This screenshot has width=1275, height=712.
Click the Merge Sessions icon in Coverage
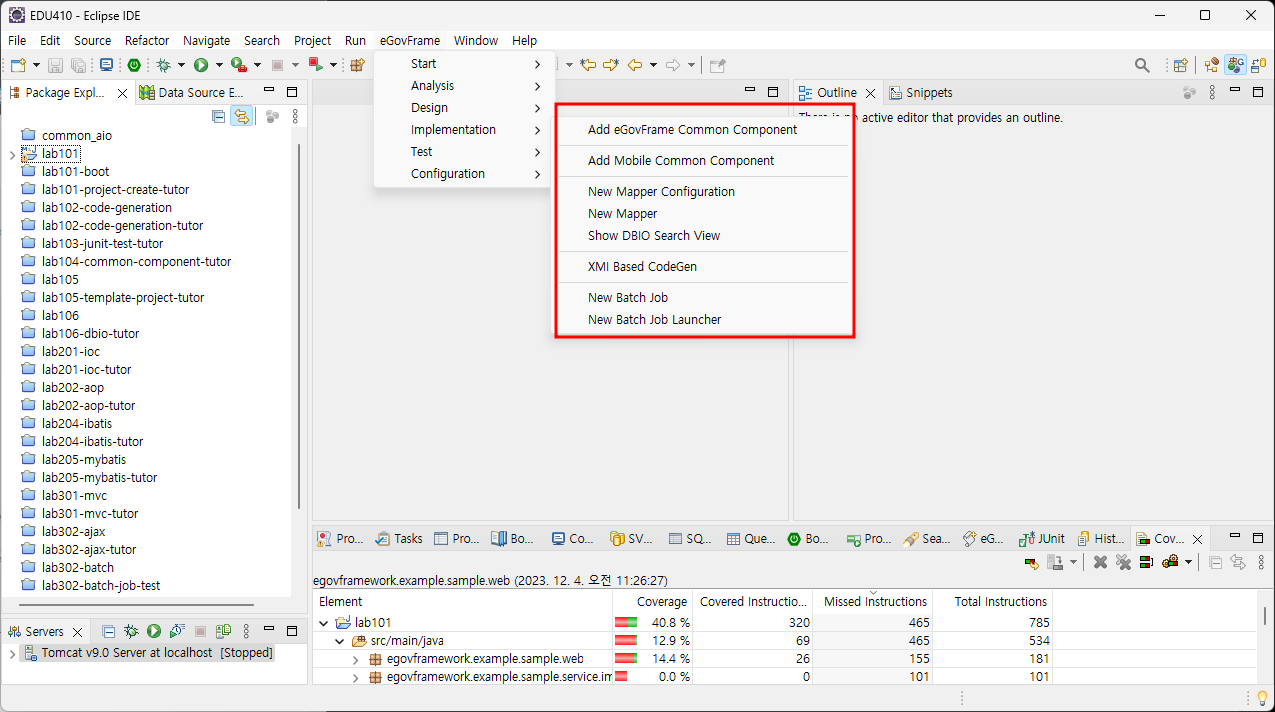(1146, 562)
